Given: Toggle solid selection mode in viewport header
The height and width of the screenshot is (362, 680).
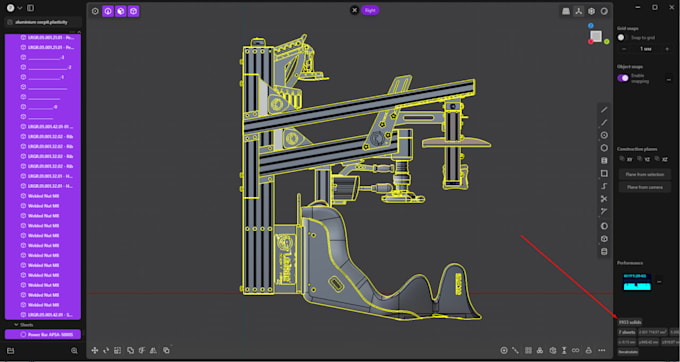Looking at the screenshot, I should click(134, 11).
